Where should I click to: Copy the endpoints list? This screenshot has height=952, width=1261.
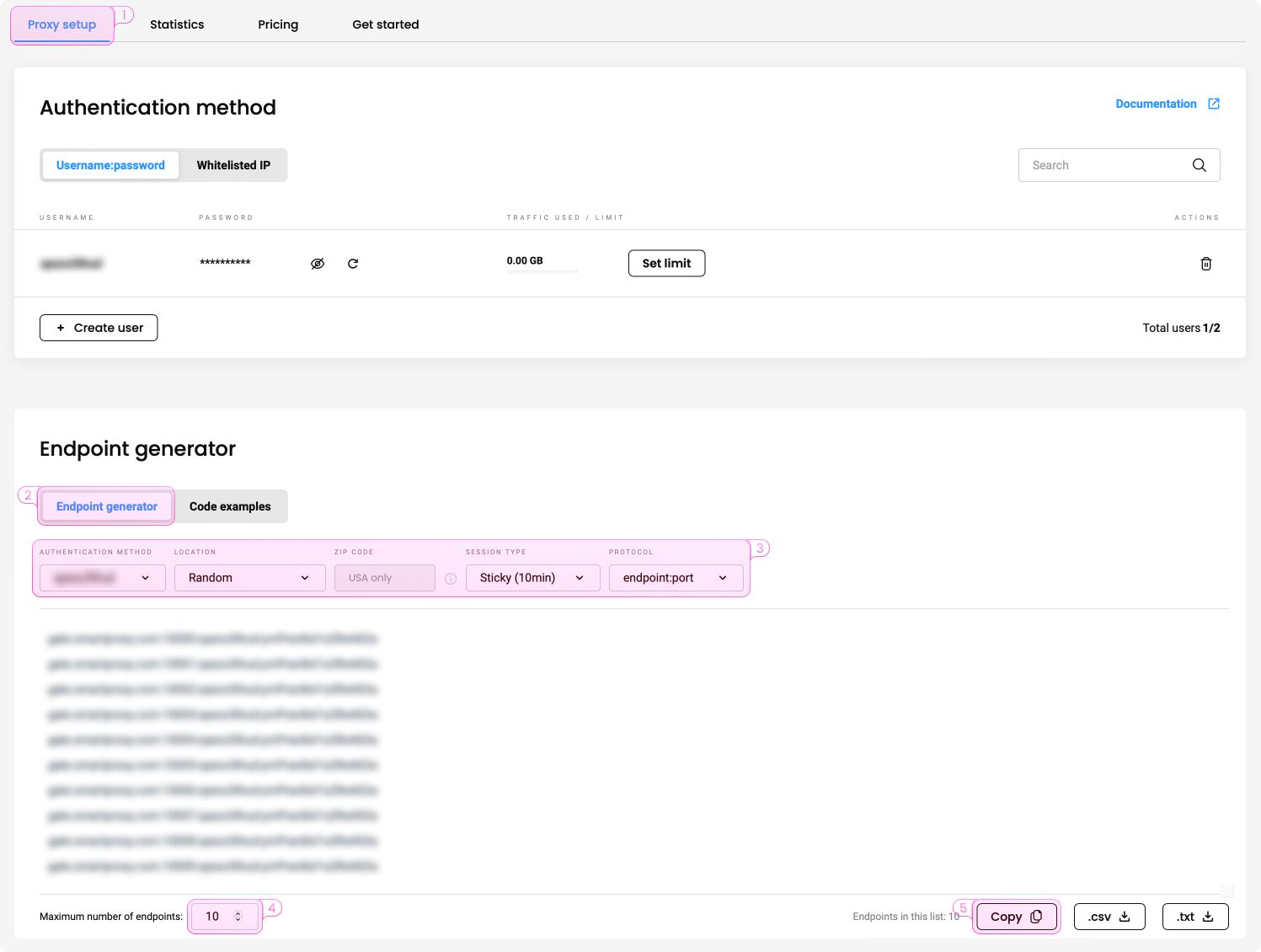[1017, 917]
